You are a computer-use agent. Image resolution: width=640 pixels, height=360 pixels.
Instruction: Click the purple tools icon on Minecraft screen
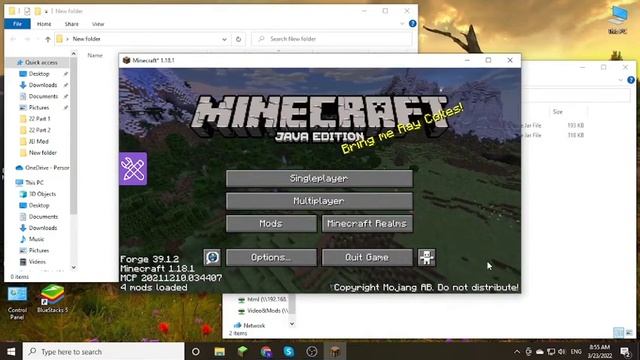133,169
